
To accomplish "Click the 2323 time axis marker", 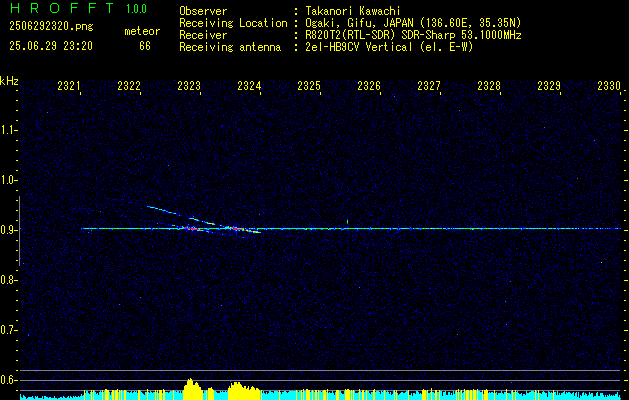I will 189,86.
